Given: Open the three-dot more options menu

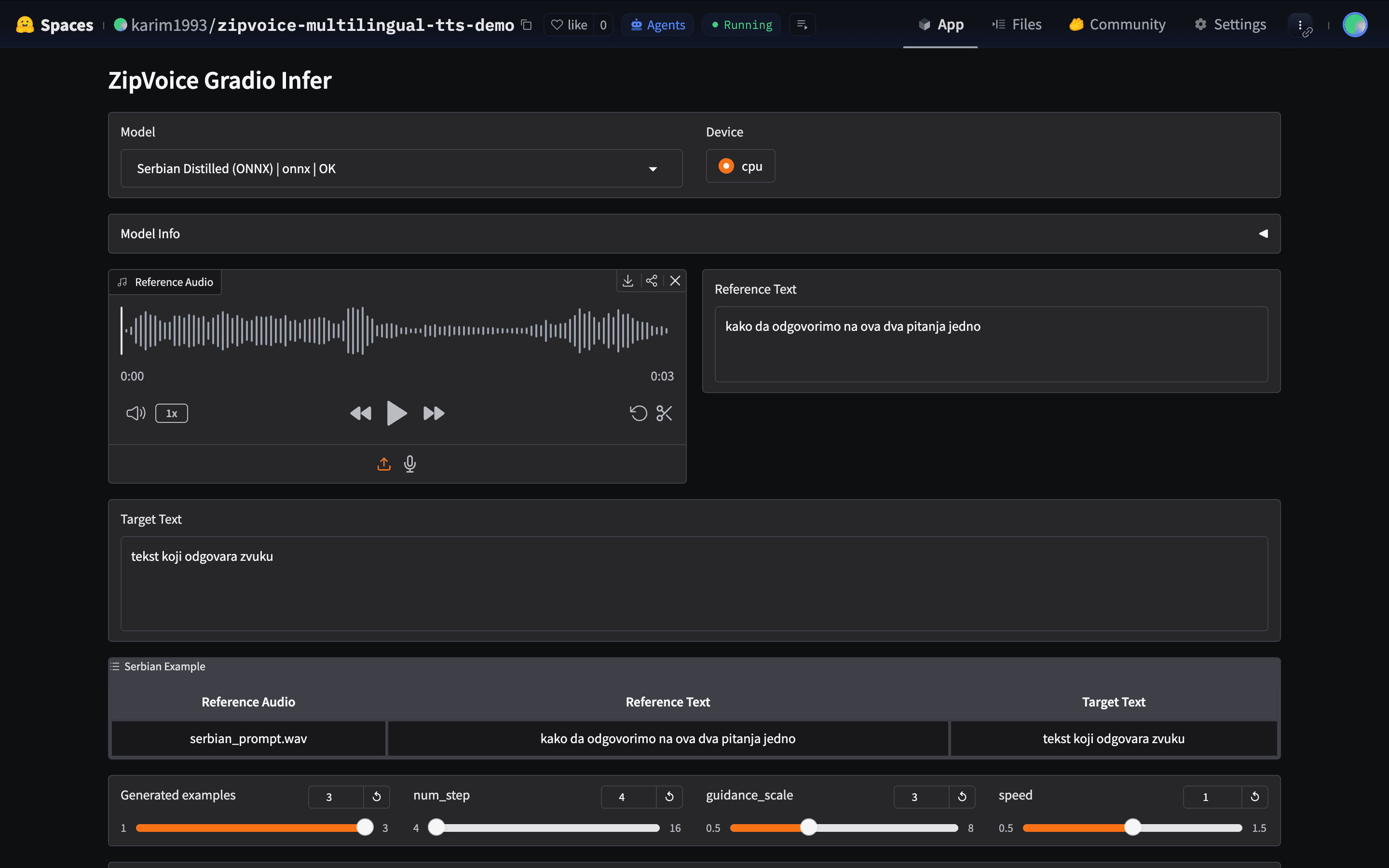Looking at the screenshot, I should [x=1301, y=25].
